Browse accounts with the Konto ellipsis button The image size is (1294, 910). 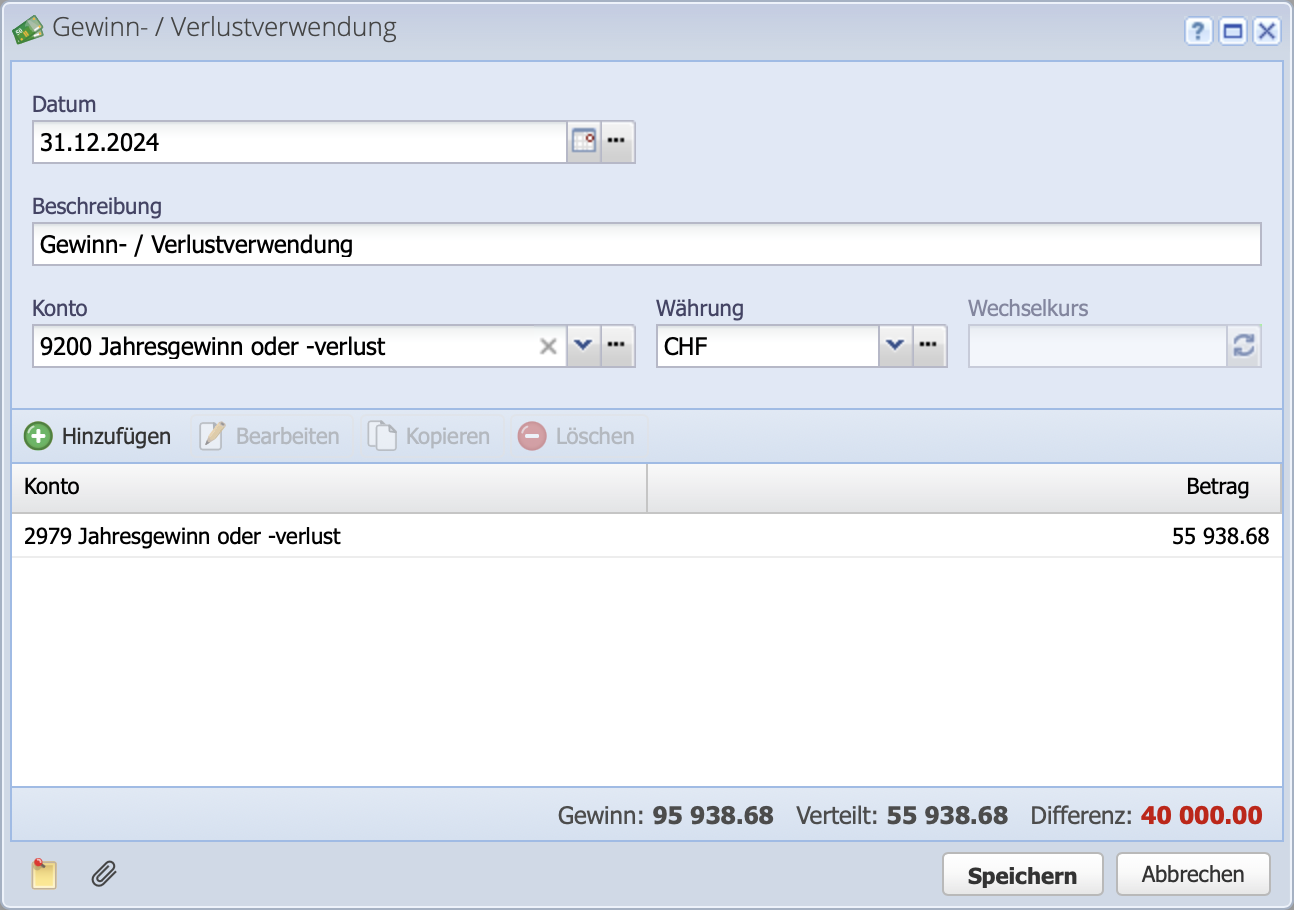pyautogui.click(x=617, y=345)
